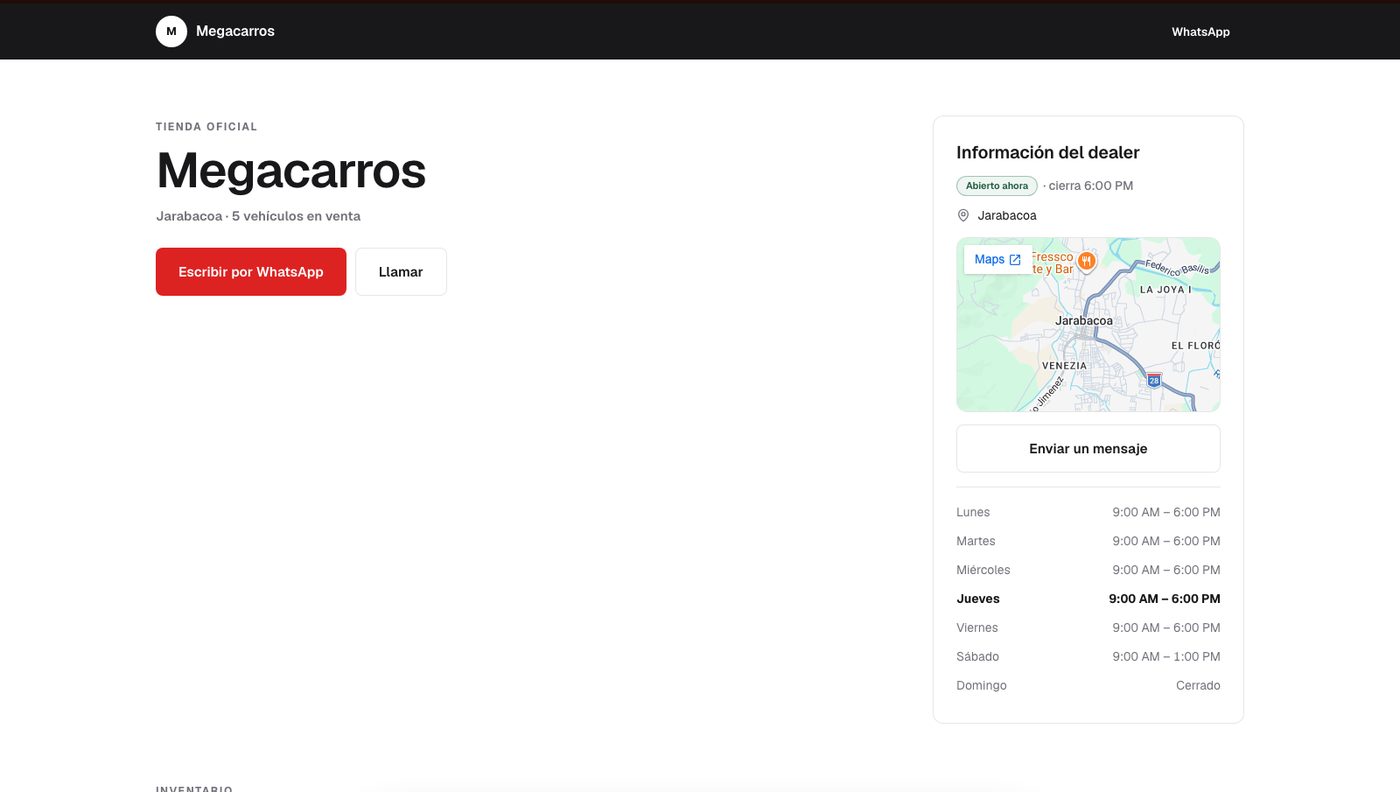Click the Jarabacoa city label on the map
The image size is (1400, 792).
click(x=1084, y=321)
